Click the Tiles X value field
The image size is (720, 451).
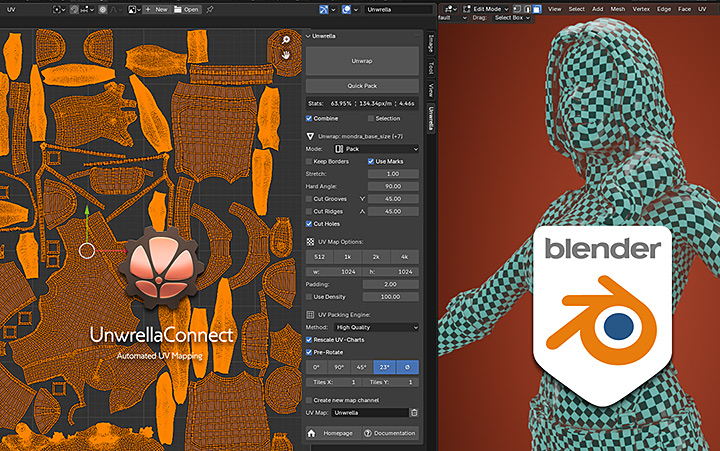(x=334, y=382)
